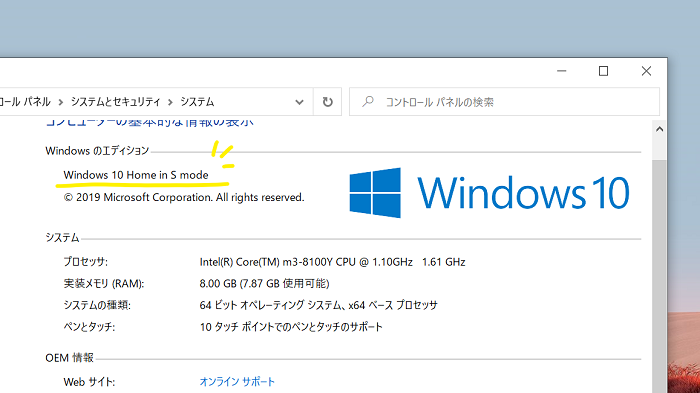Click the Web サイト: label
This screenshot has width=700, height=393.
[89, 382]
